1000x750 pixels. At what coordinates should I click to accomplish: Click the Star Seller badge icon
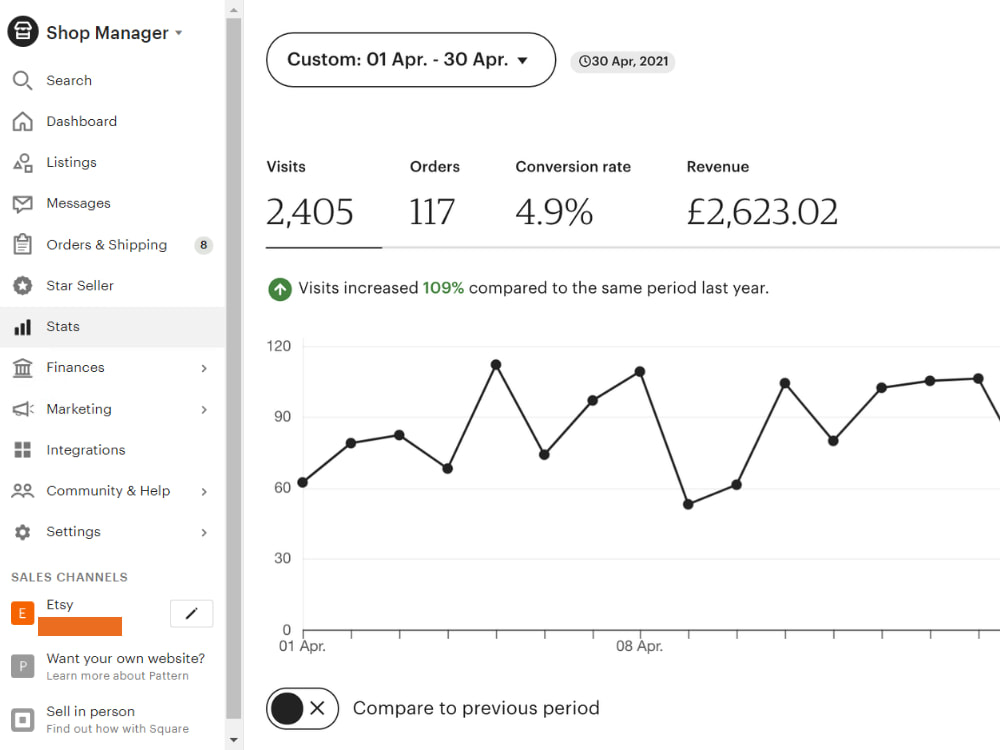point(22,286)
